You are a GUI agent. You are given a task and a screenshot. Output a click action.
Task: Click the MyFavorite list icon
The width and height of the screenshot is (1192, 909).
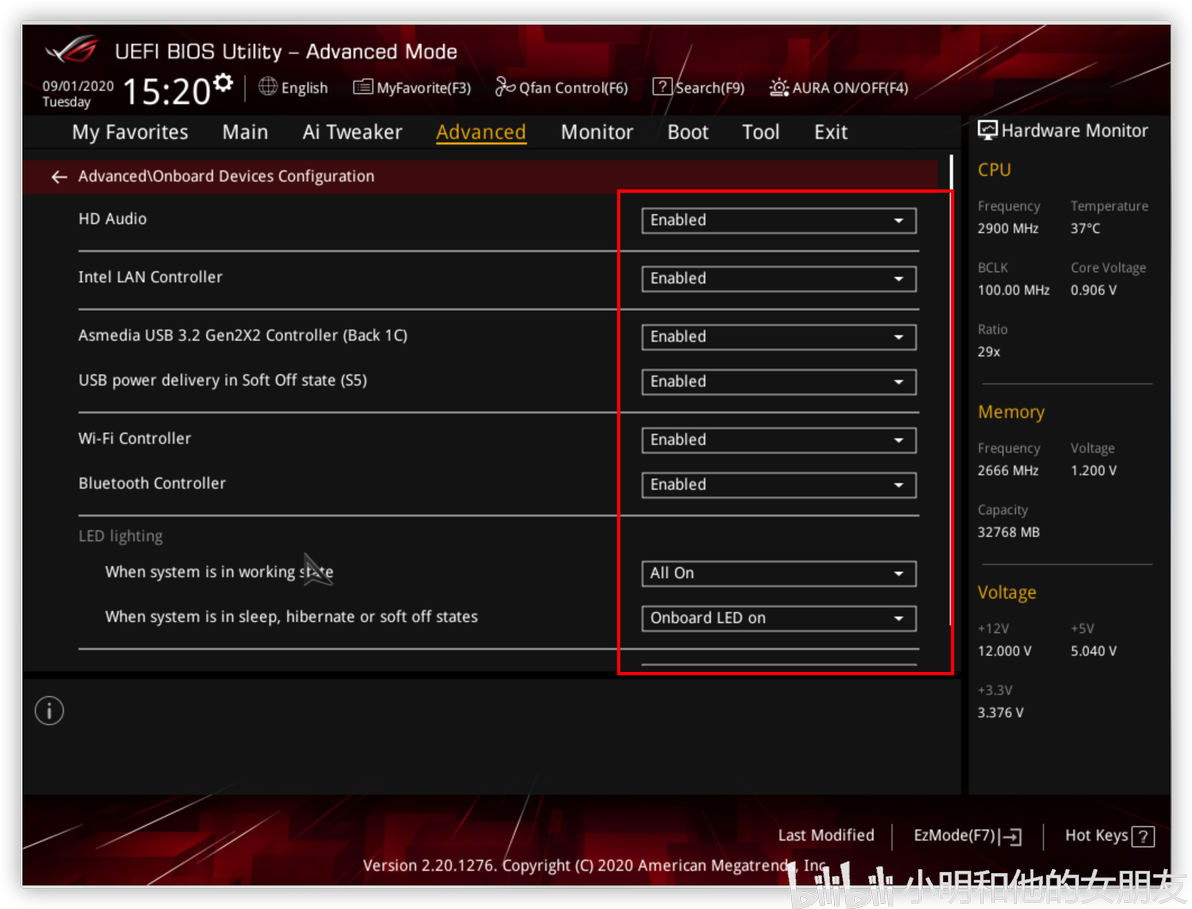click(x=363, y=87)
